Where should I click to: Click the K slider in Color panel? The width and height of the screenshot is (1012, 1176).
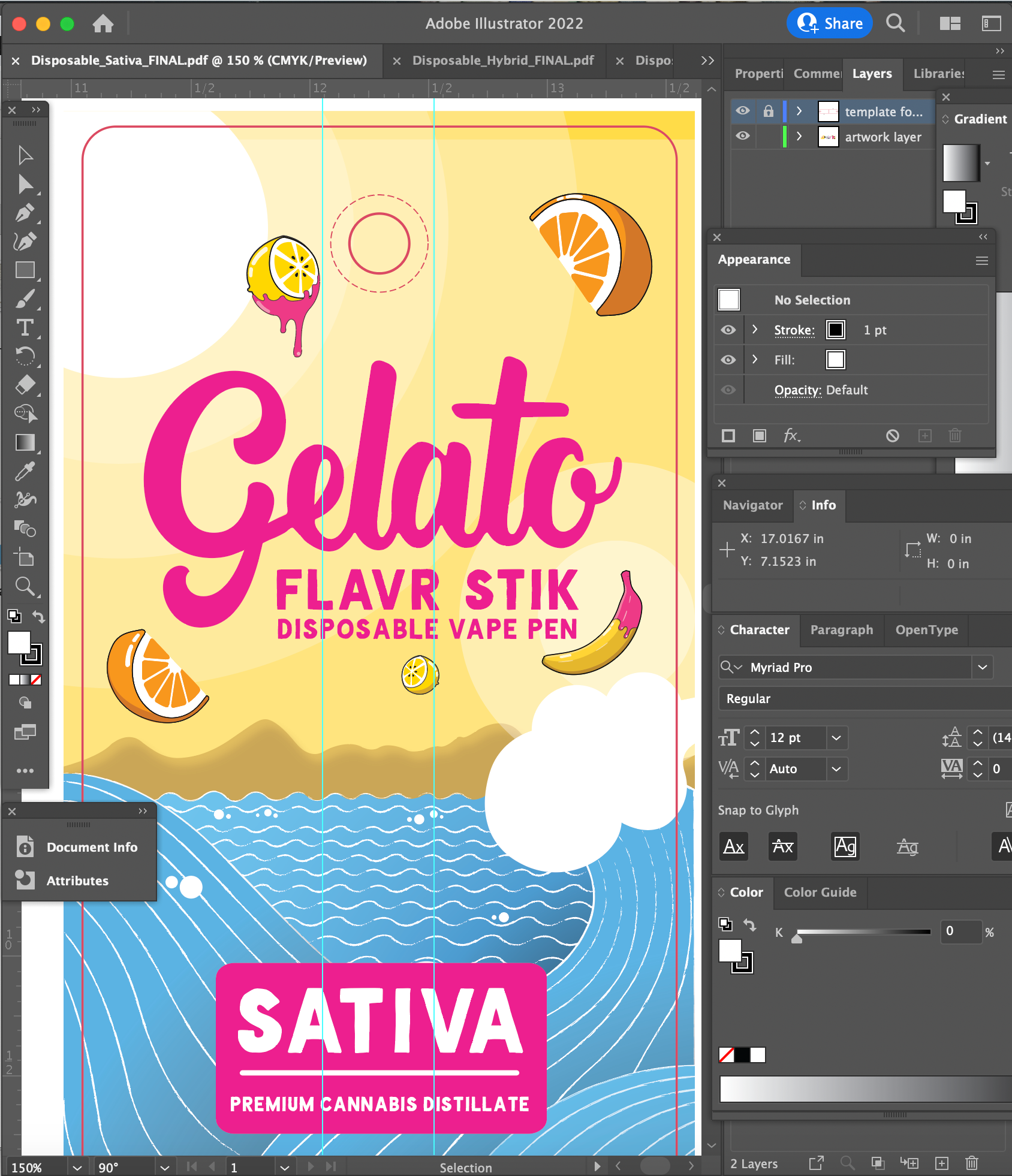pyautogui.click(x=863, y=932)
